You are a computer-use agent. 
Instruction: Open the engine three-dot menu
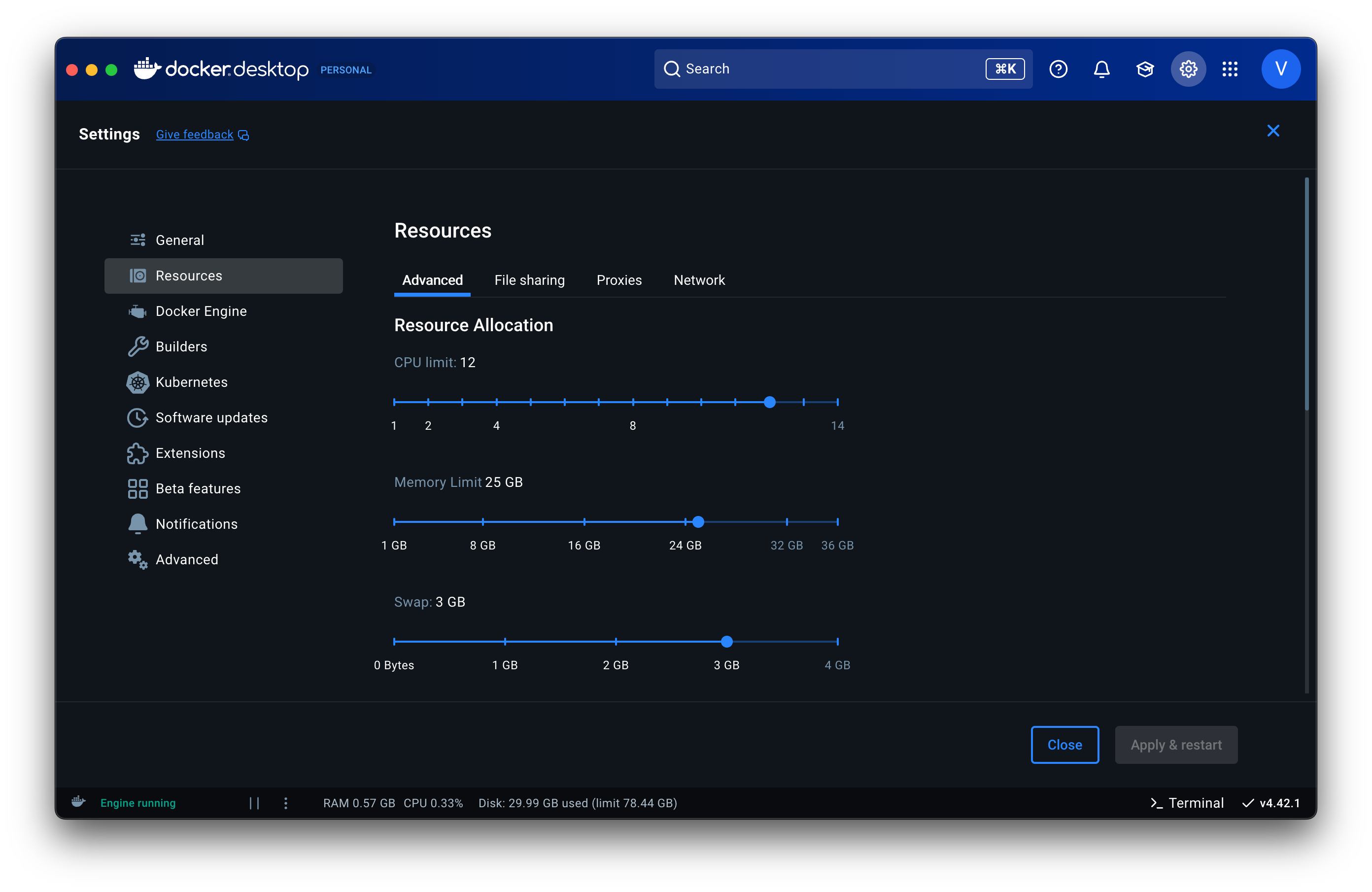[286, 803]
